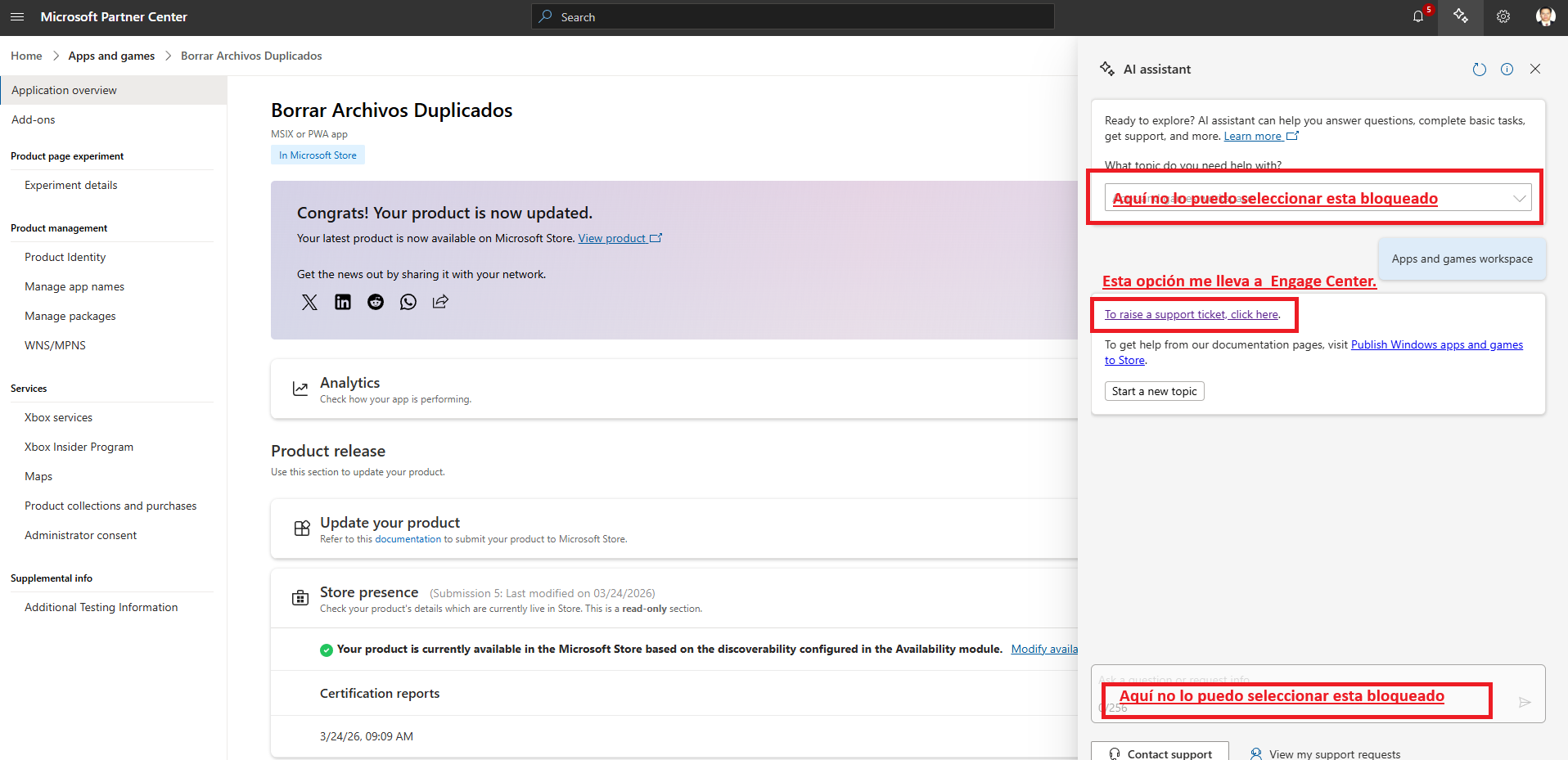Open the hamburger navigation menu
The height and width of the screenshot is (760, 1568).
[17, 17]
